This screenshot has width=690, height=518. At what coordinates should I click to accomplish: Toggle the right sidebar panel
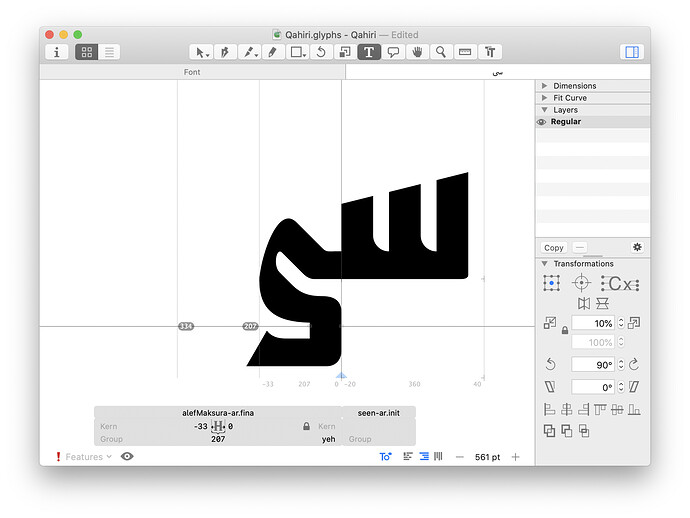(632, 52)
